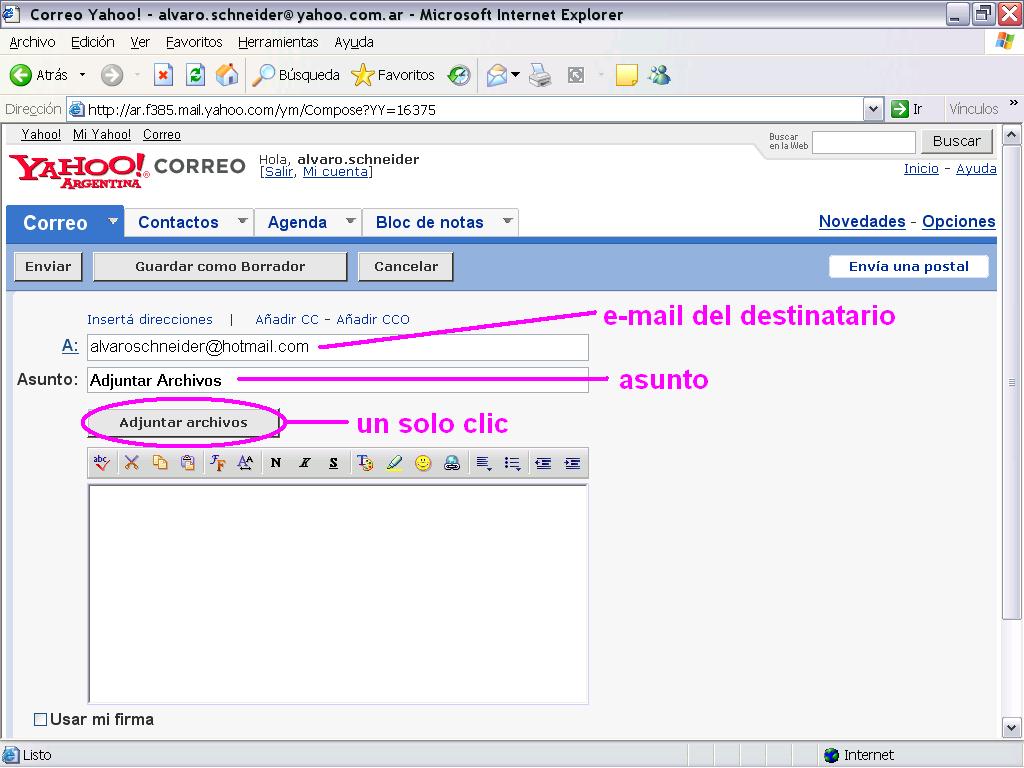Open the address bar dropdown
Viewport: 1024px width, 768px height.
pyautogui.click(x=873, y=109)
